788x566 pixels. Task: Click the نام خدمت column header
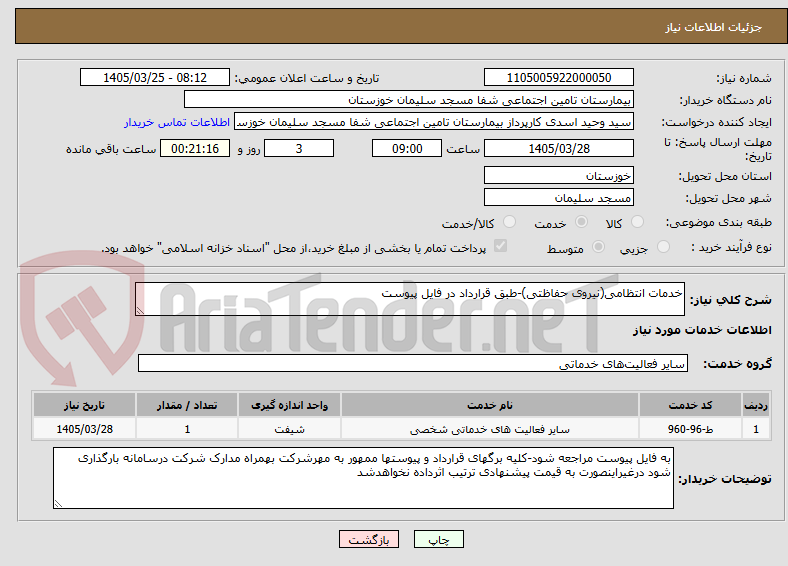click(489, 405)
